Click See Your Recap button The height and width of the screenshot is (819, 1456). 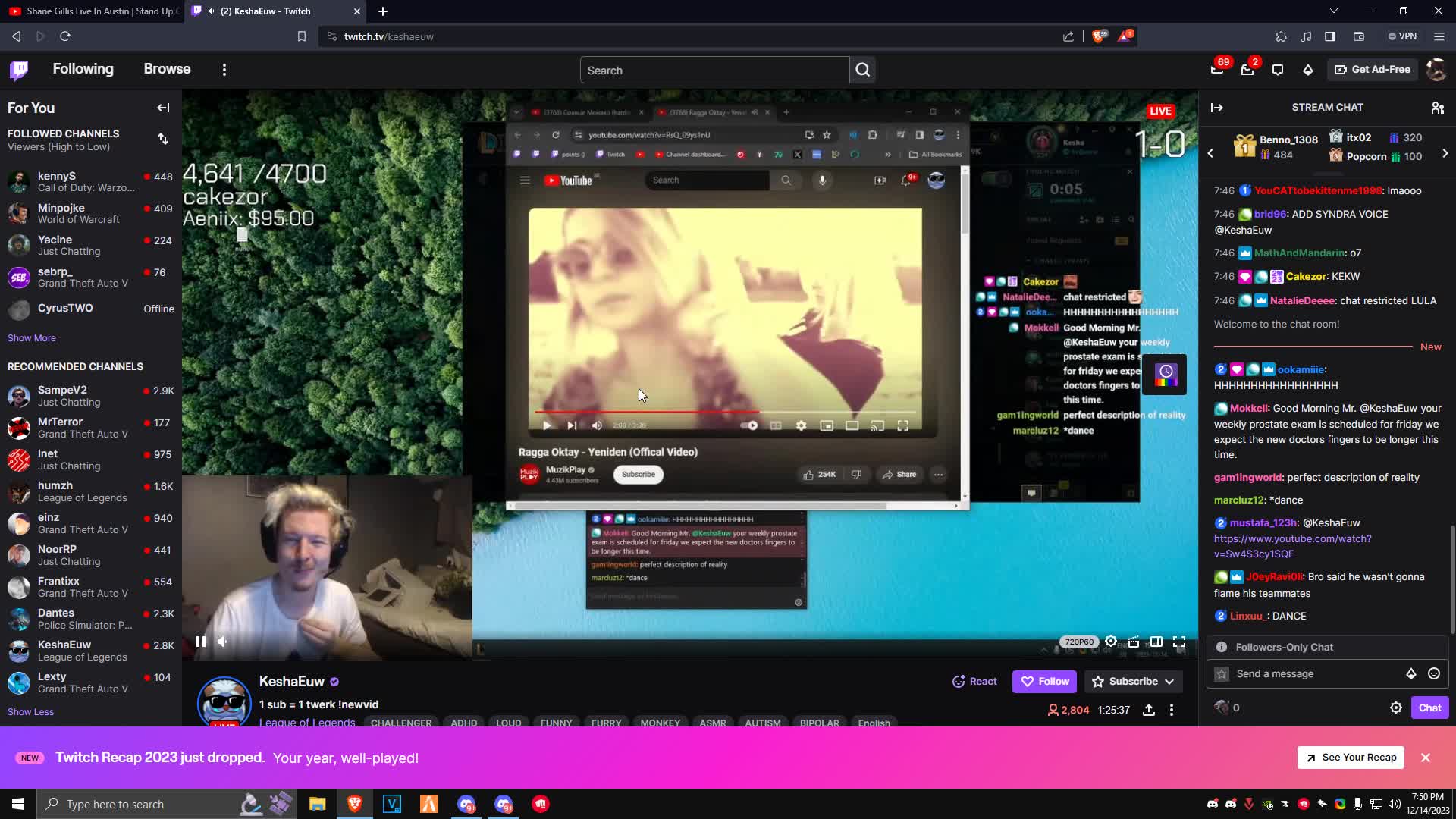(1351, 757)
